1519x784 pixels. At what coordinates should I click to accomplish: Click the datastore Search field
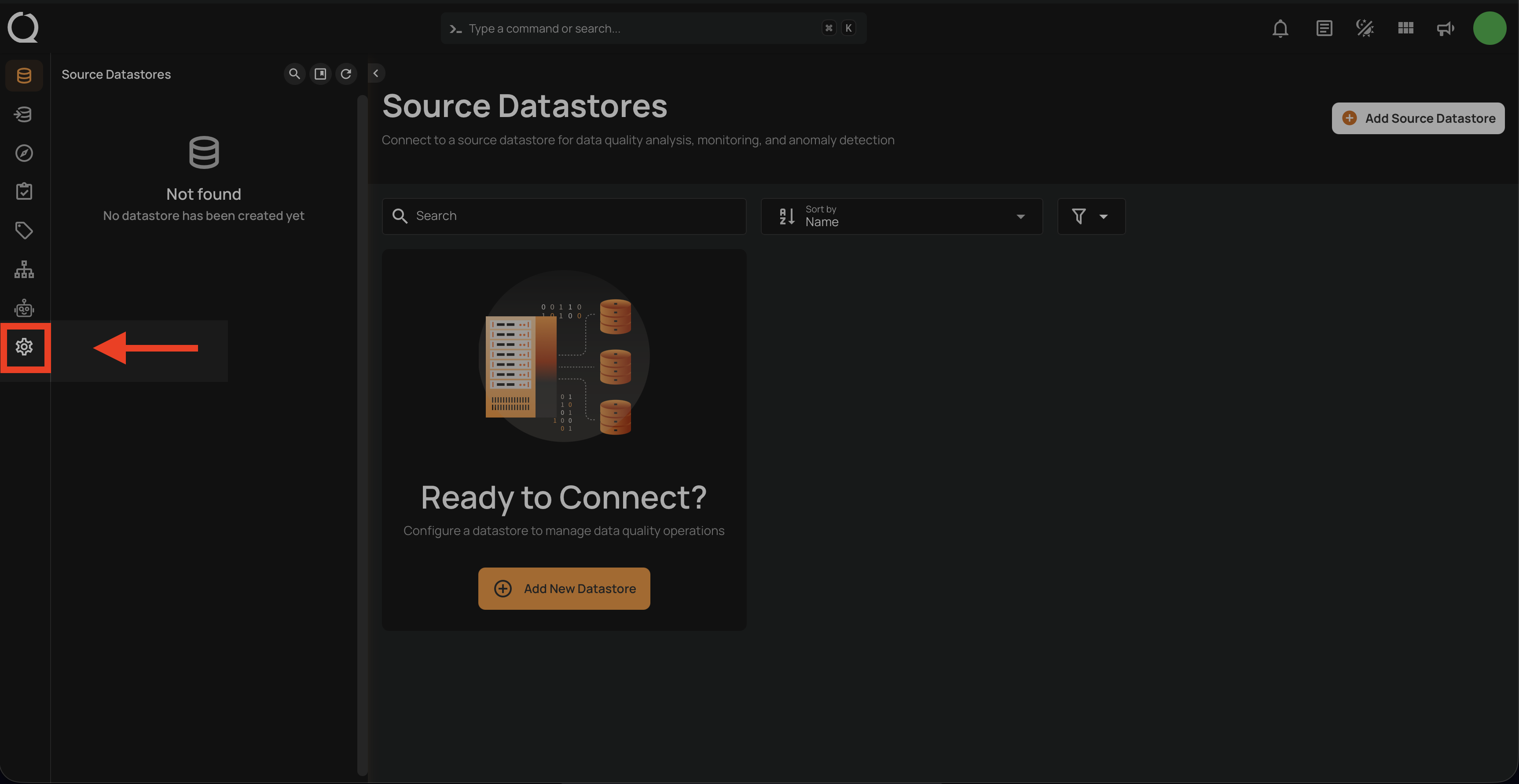point(572,216)
